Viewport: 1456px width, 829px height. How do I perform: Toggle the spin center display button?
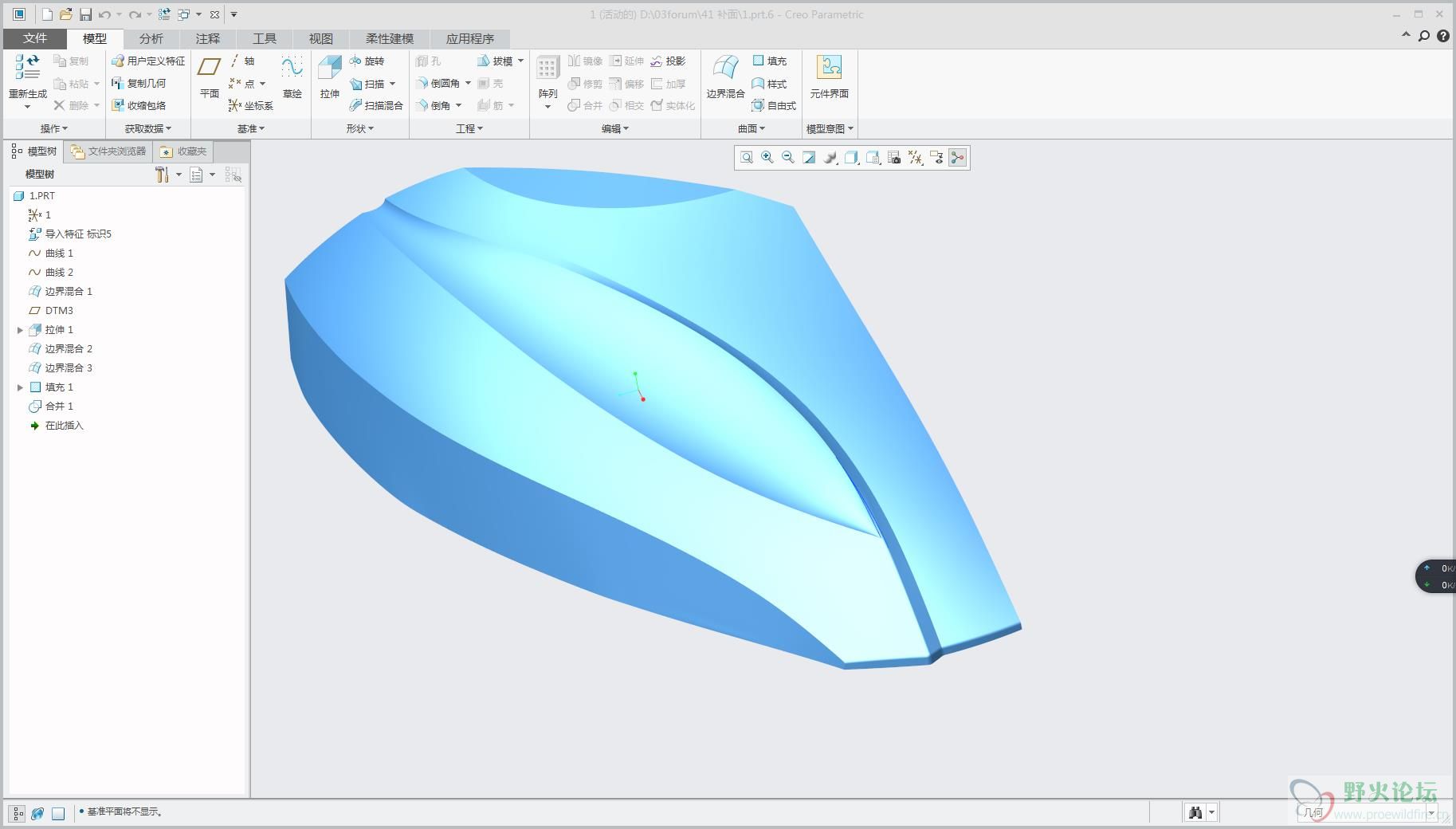point(957,158)
